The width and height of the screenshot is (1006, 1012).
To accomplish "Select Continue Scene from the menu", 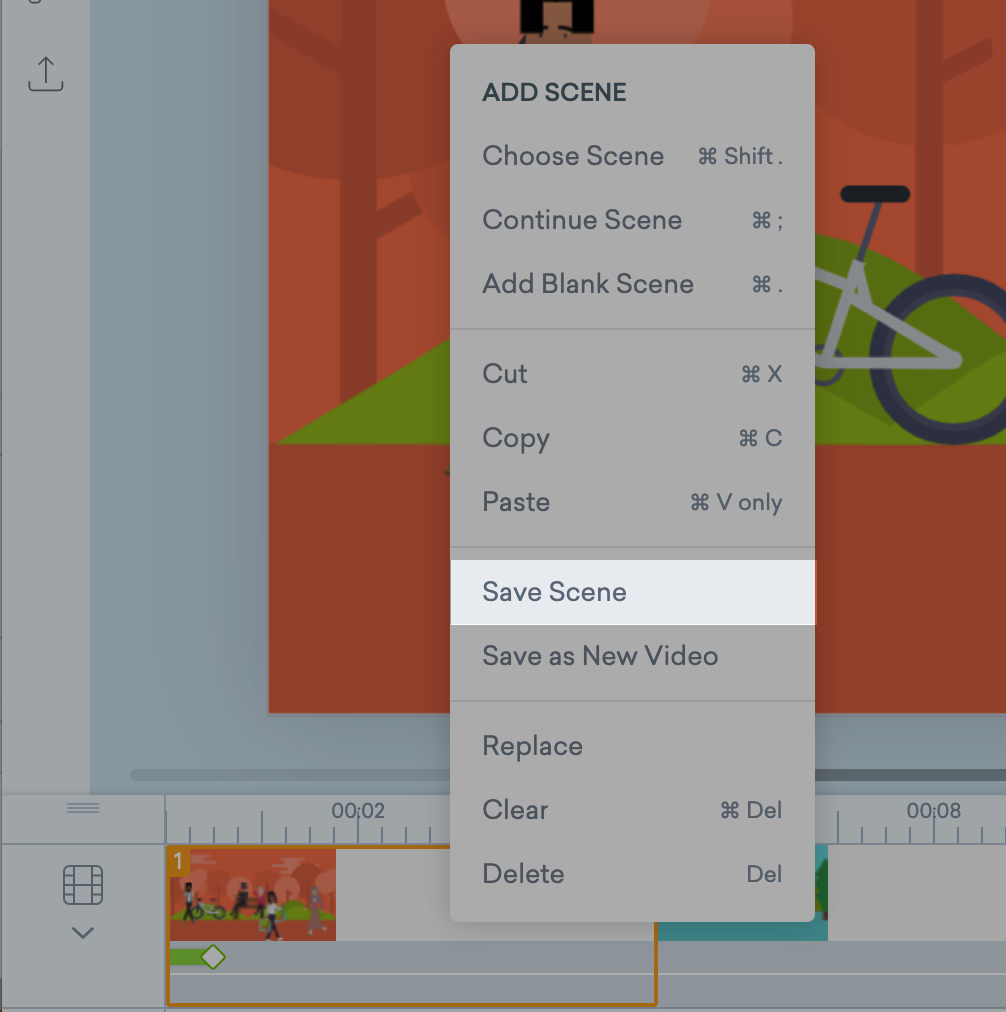I will [582, 220].
